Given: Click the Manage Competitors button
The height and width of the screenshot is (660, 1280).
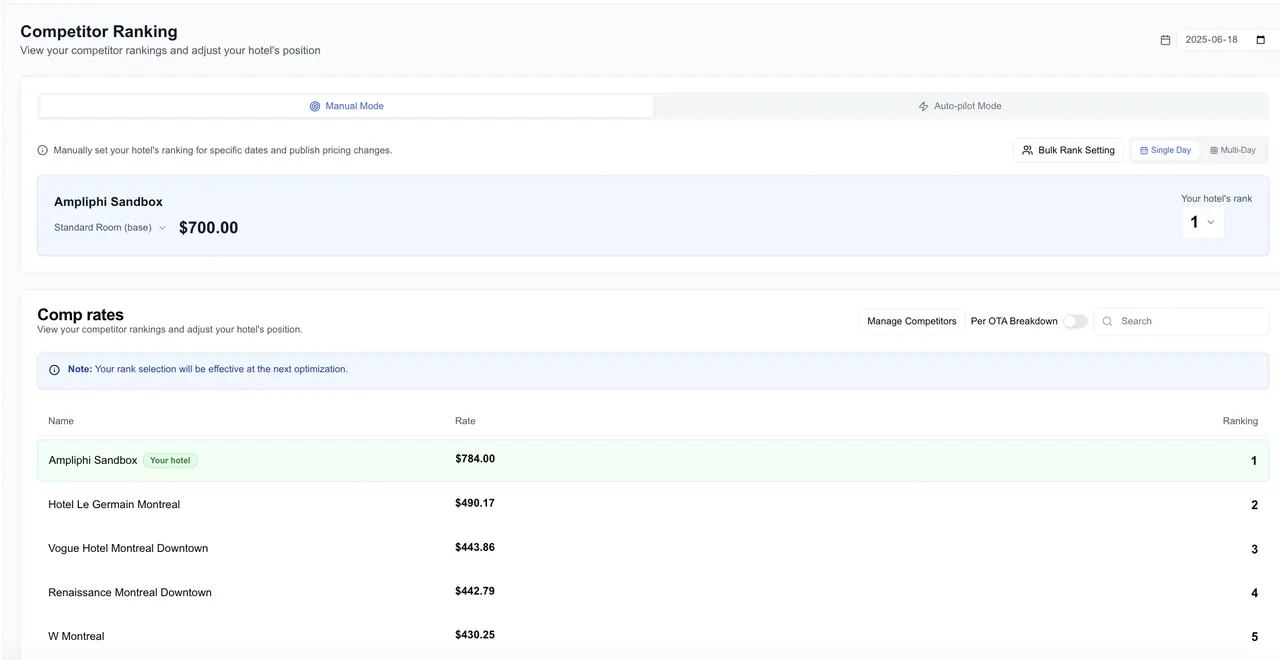Looking at the screenshot, I should tap(911, 321).
